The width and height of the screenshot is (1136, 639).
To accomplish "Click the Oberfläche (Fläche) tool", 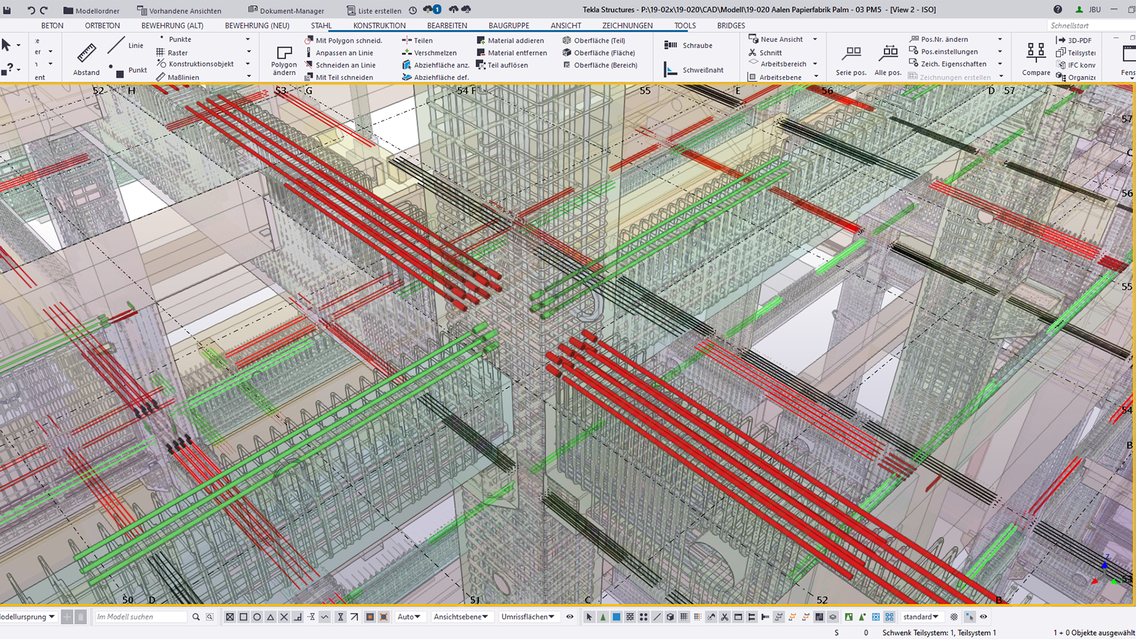I will [598, 53].
